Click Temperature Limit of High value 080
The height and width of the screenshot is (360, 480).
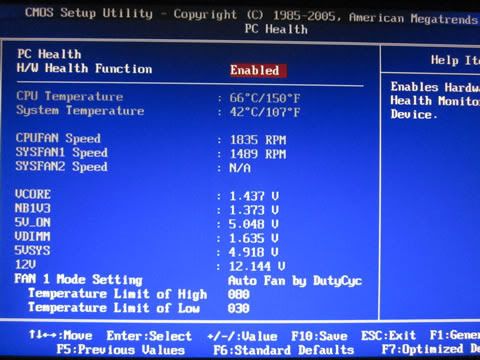(x=239, y=294)
